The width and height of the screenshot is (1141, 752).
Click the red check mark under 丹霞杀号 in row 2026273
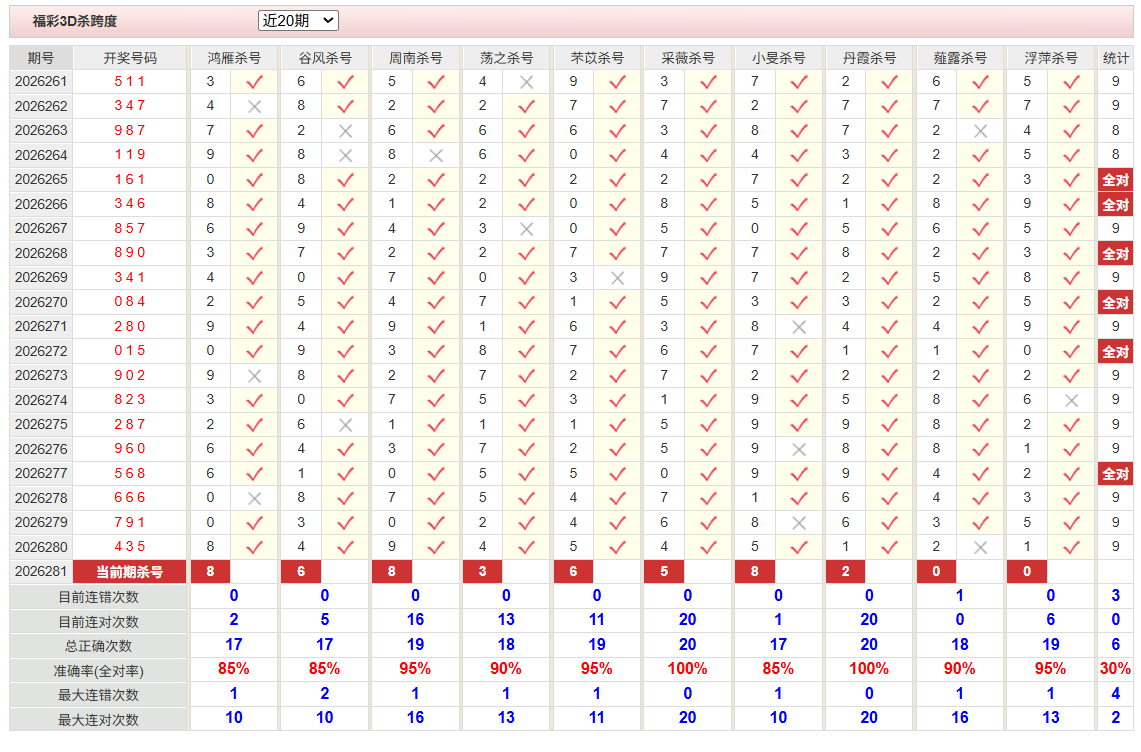tap(889, 376)
